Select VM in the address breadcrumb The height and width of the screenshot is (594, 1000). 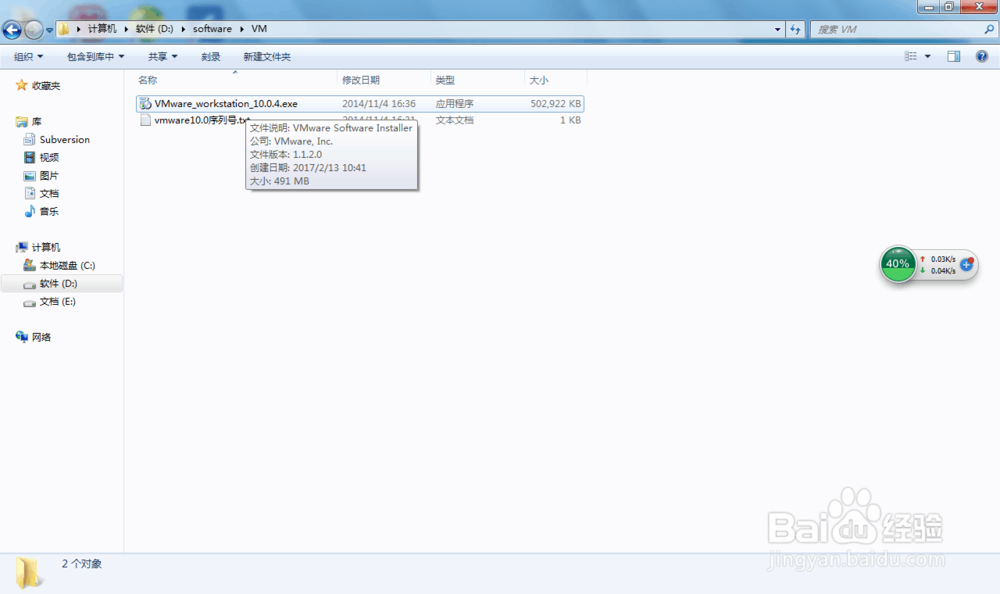(259, 29)
